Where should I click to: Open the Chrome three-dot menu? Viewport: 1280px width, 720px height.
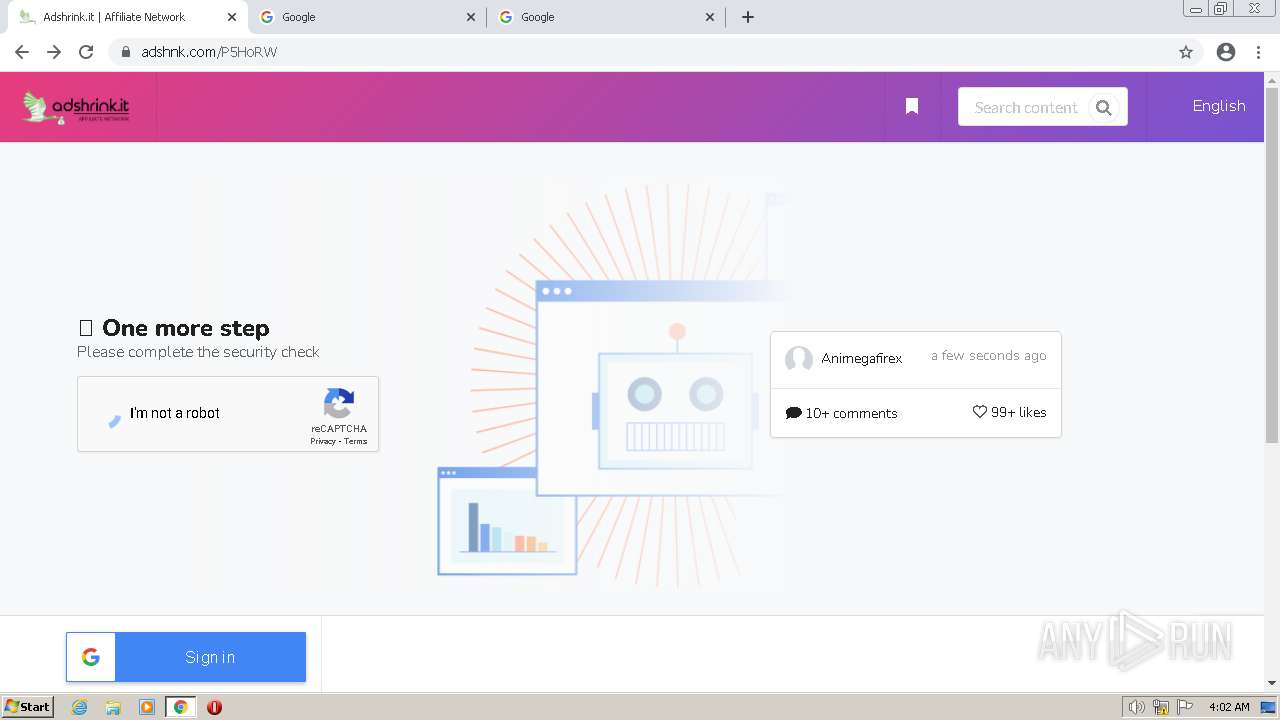pyautogui.click(x=1259, y=52)
